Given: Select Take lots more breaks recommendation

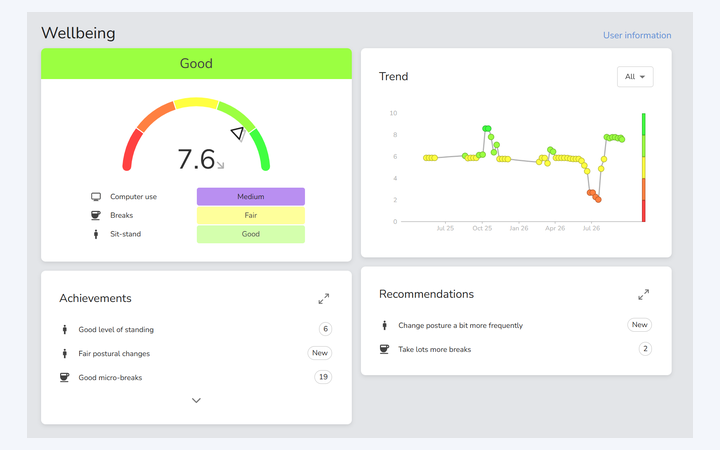Looking at the screenshot, I should 434,349.
